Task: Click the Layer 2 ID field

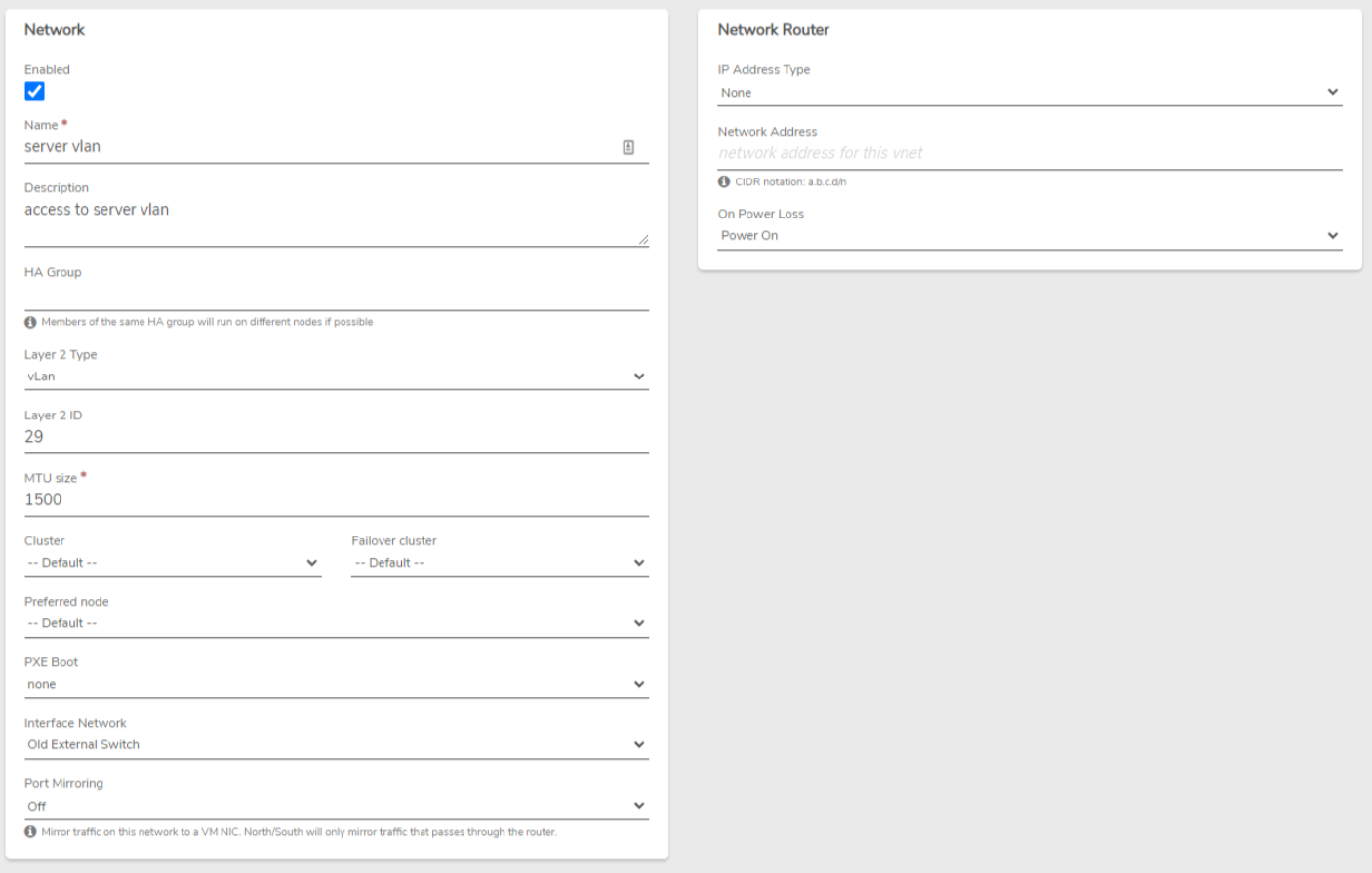Action: tap(337, 437)
